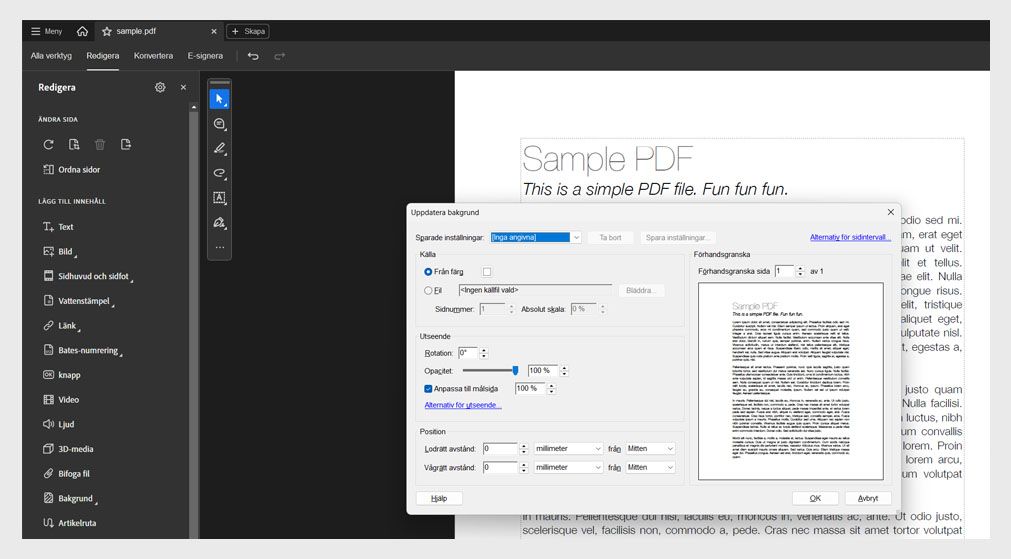Go to the Home icon
The width and height of the screenshot is (1011, 559).
82,31
